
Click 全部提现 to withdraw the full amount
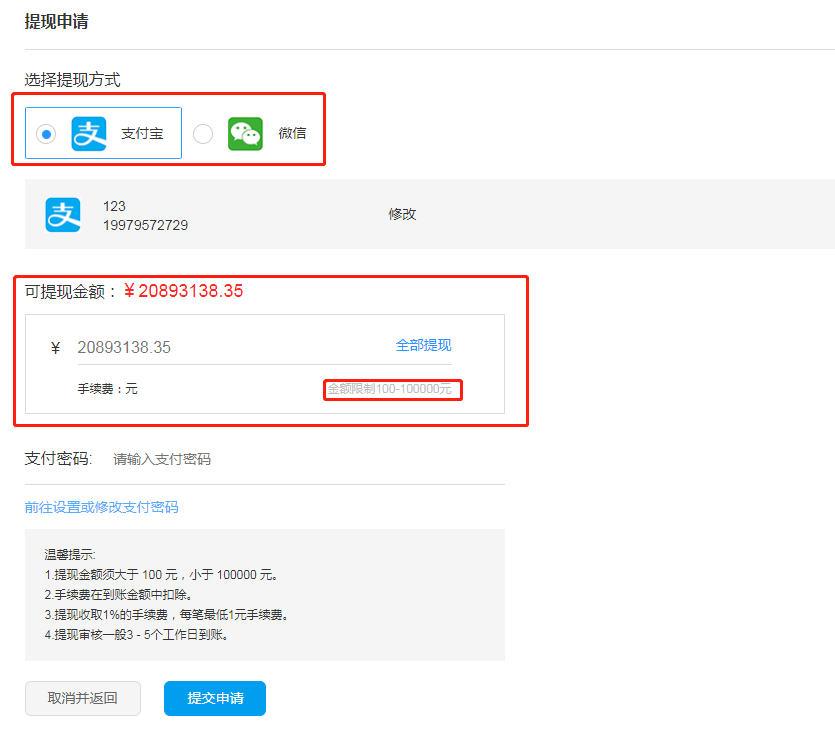click(424, 344)
